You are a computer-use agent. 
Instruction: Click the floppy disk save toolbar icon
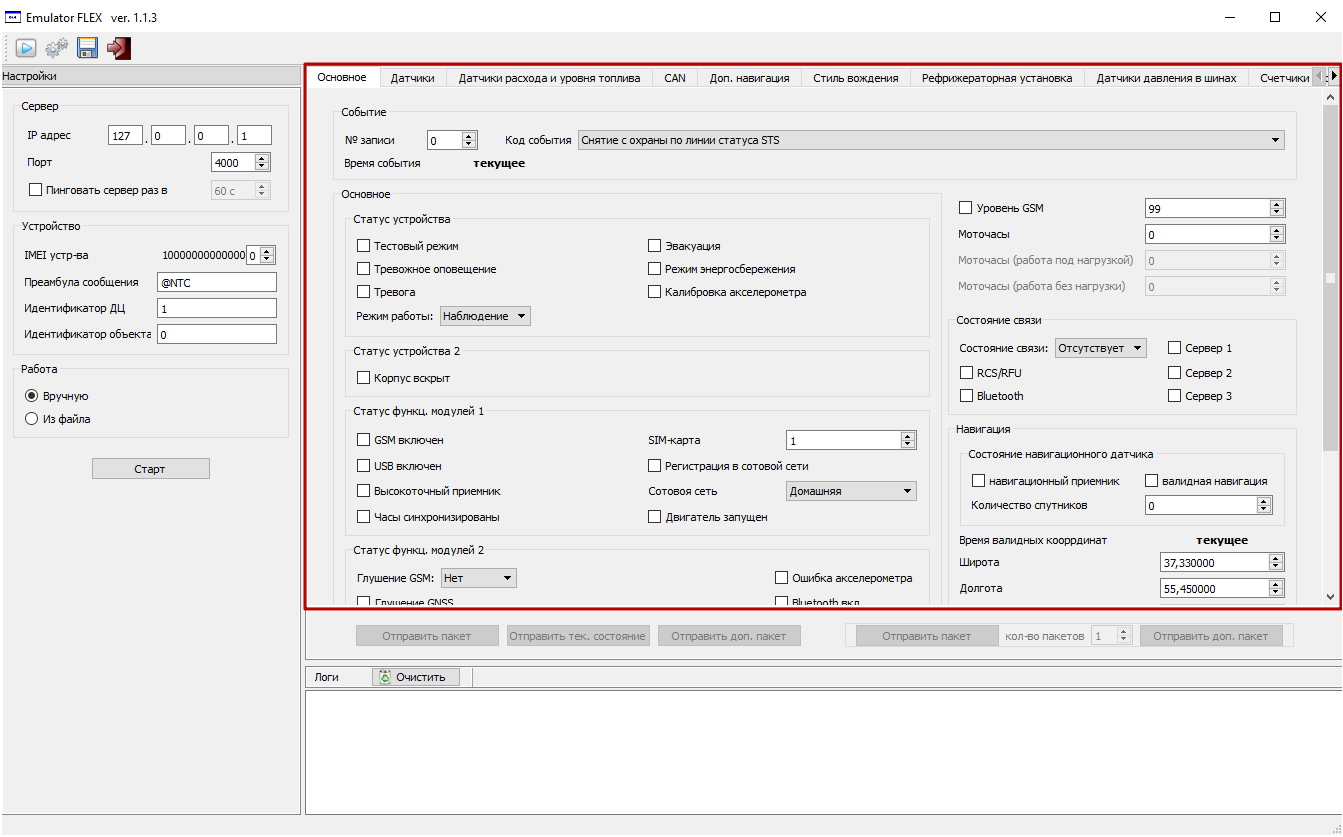[87, 47]
